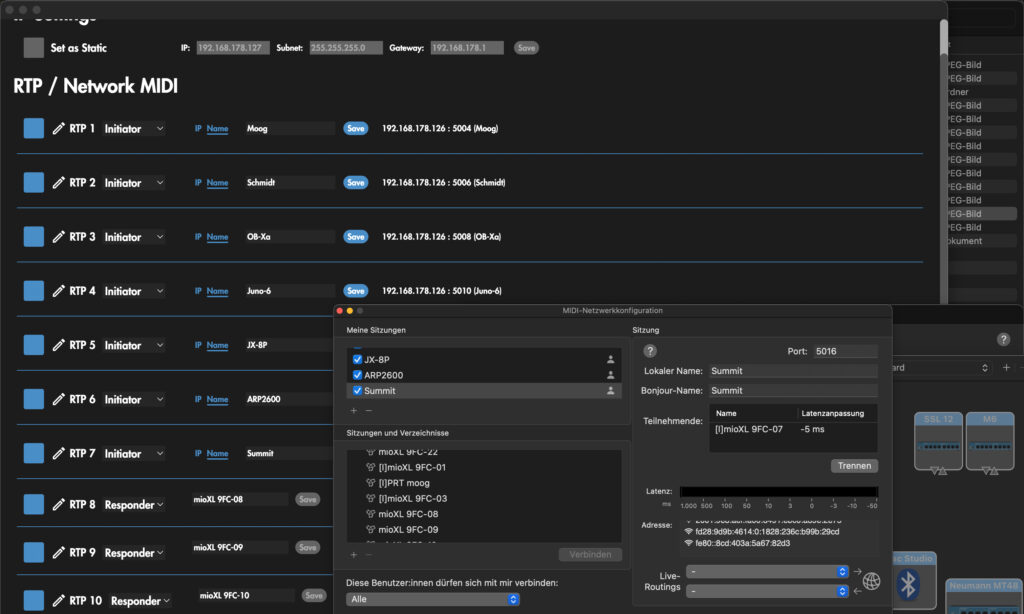Click the Port field showing 5016
The image size is (1024, 614).
point(845,351)
